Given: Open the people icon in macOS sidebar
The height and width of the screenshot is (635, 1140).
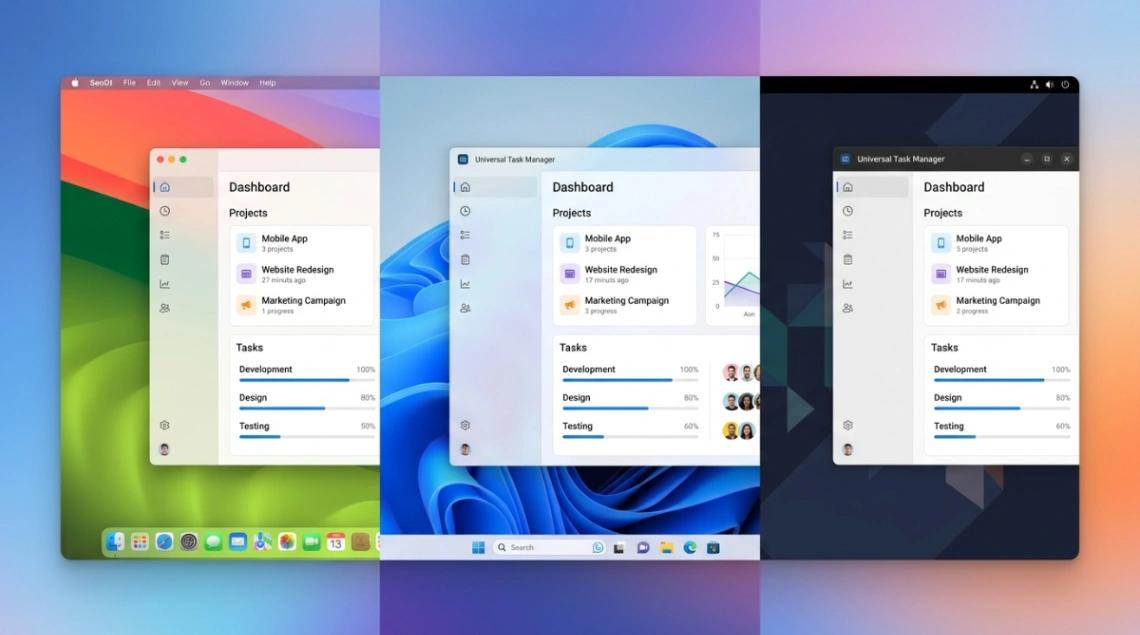Looking at the screenshot, I should coord(165,308).
